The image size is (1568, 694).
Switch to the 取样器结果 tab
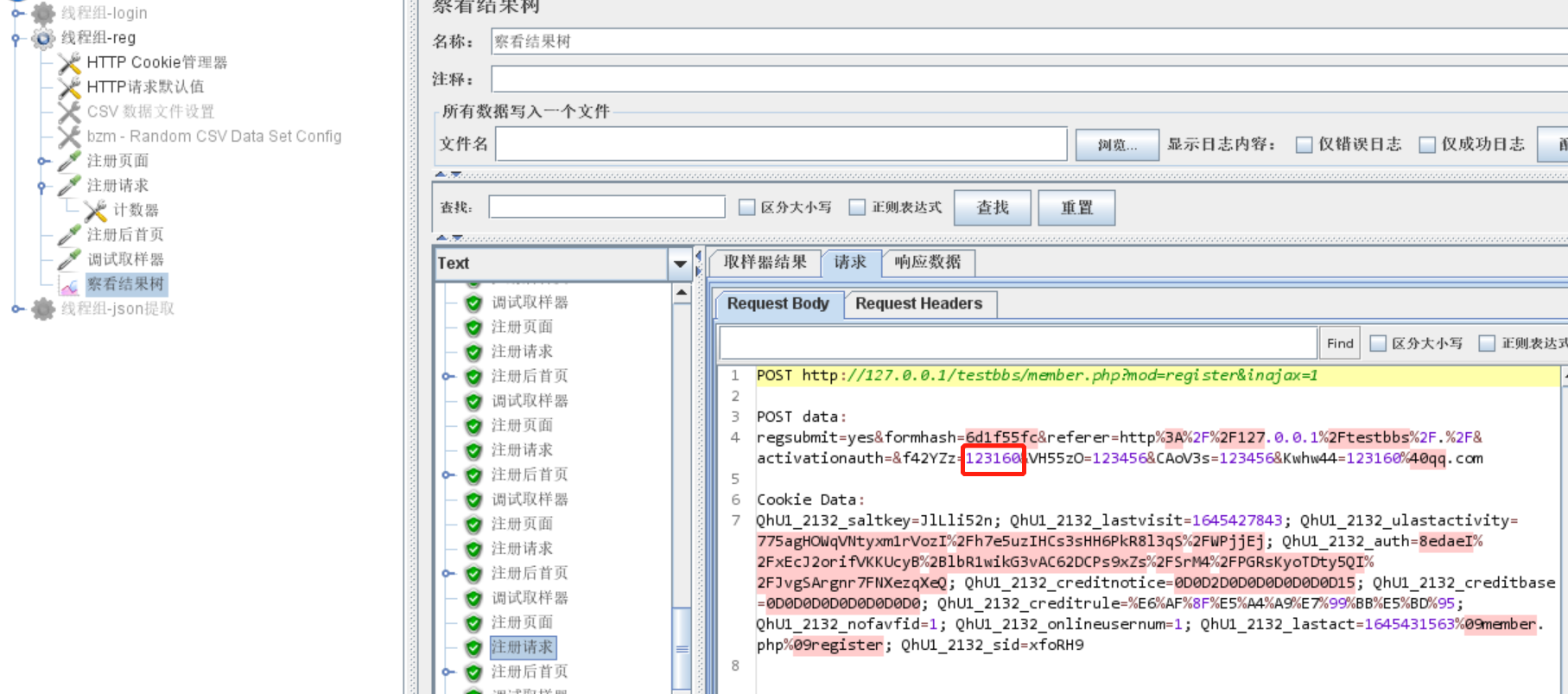pos(765,262)
